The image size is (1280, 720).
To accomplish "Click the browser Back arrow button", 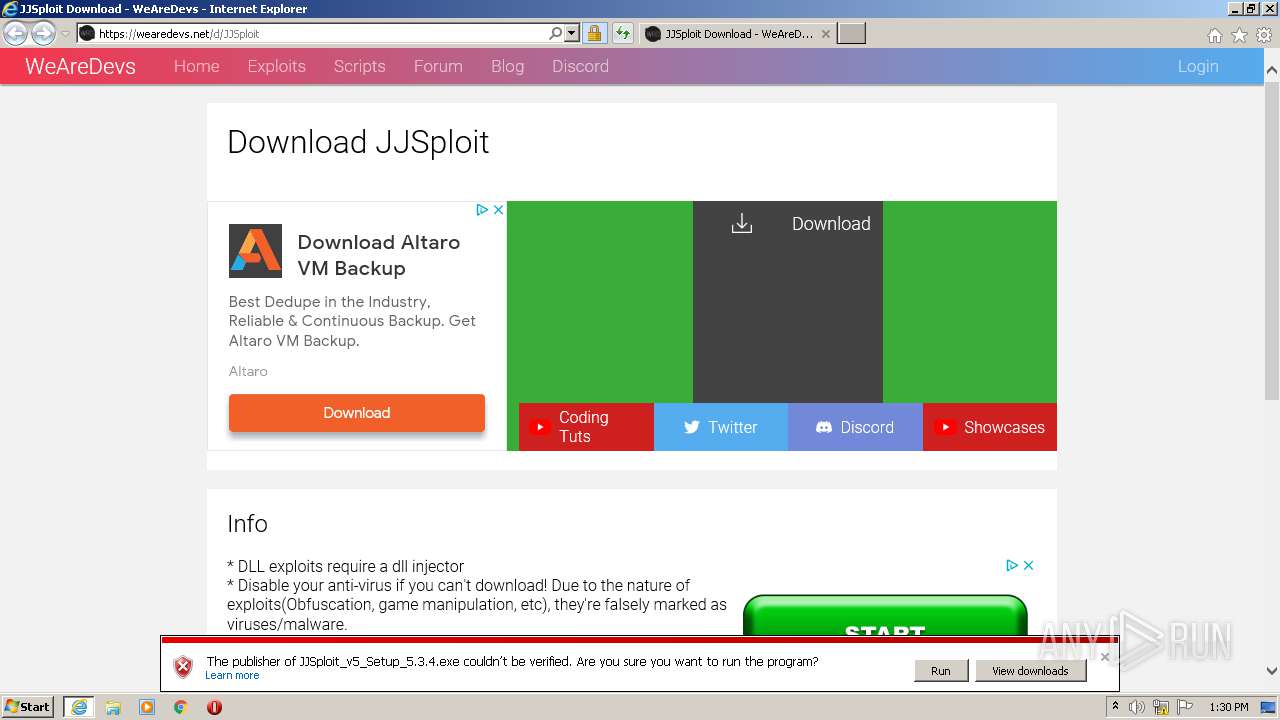I will tap(15, 34).
